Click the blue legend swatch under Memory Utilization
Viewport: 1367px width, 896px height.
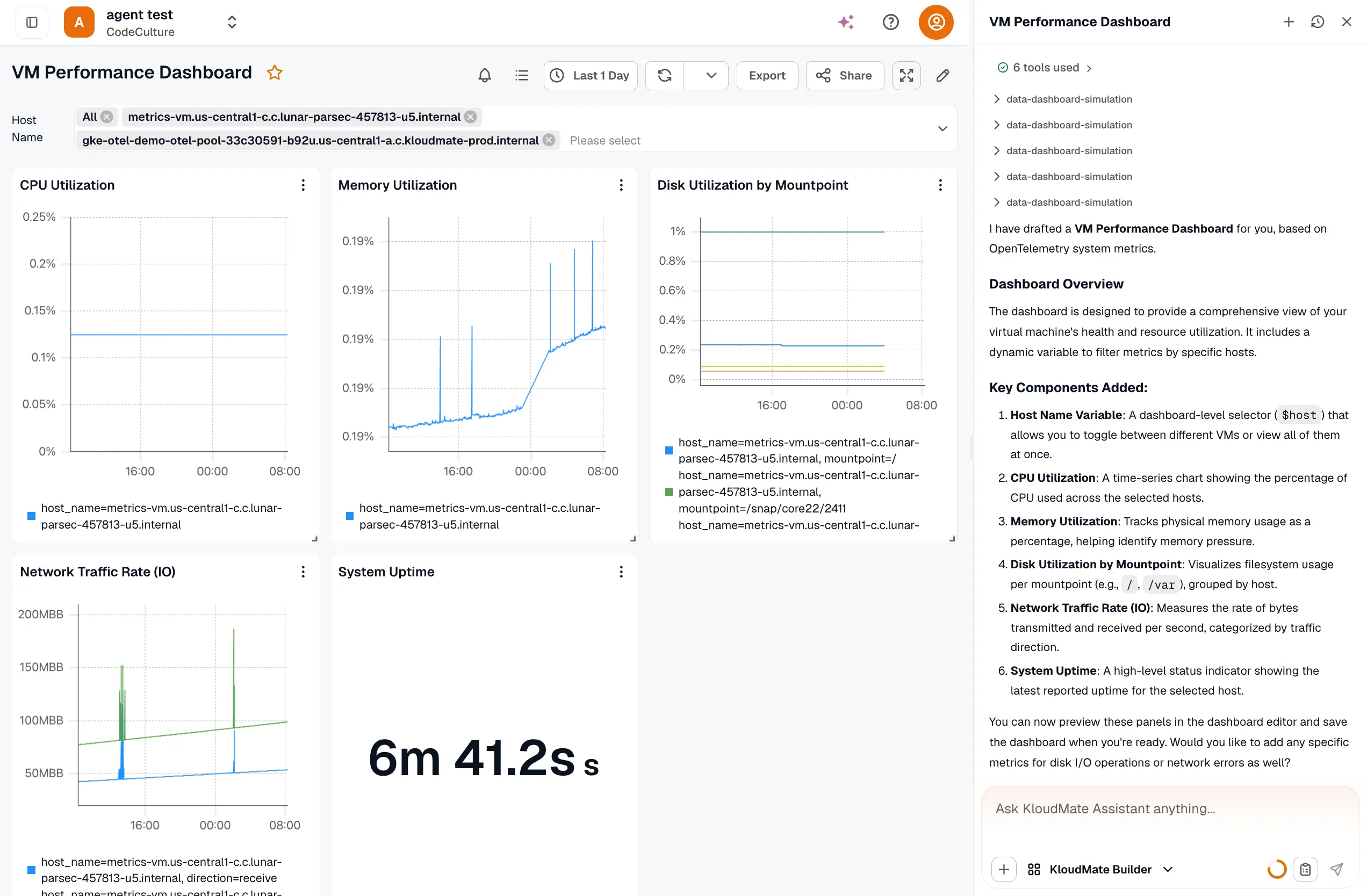click(349, 516)
